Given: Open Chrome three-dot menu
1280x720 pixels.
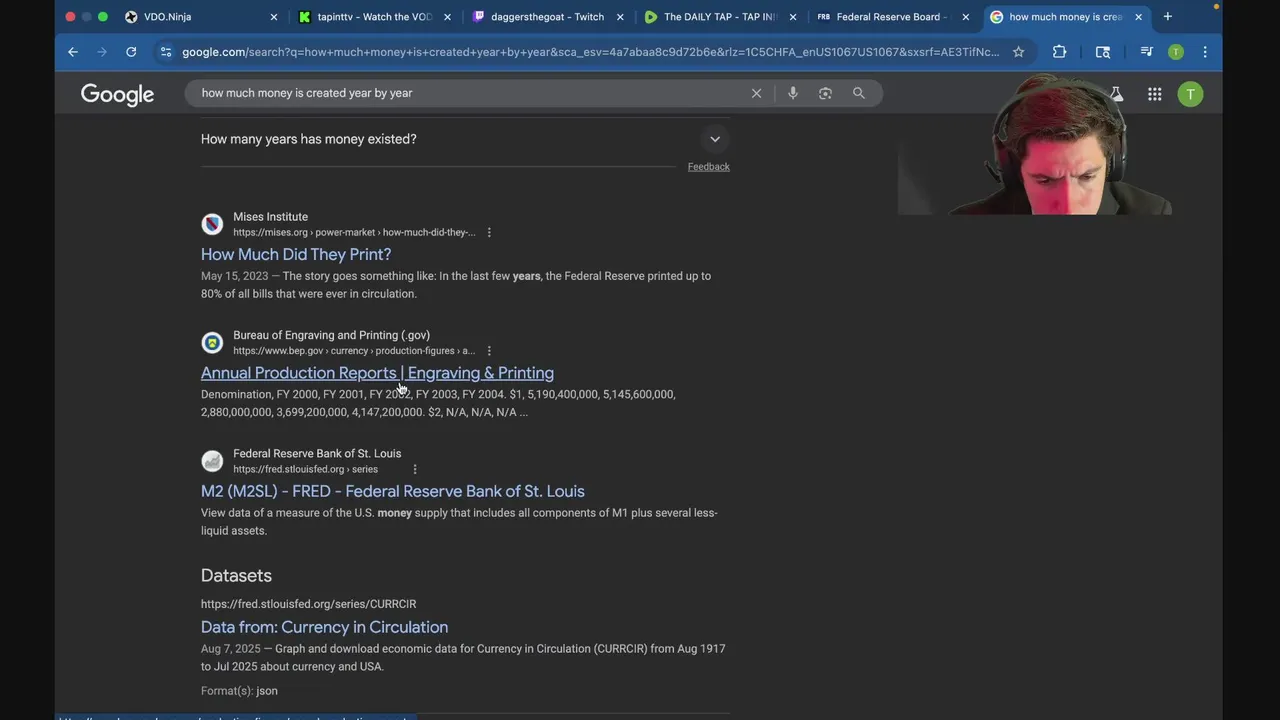Looking at the screenshot, I should click(1205, 52).
